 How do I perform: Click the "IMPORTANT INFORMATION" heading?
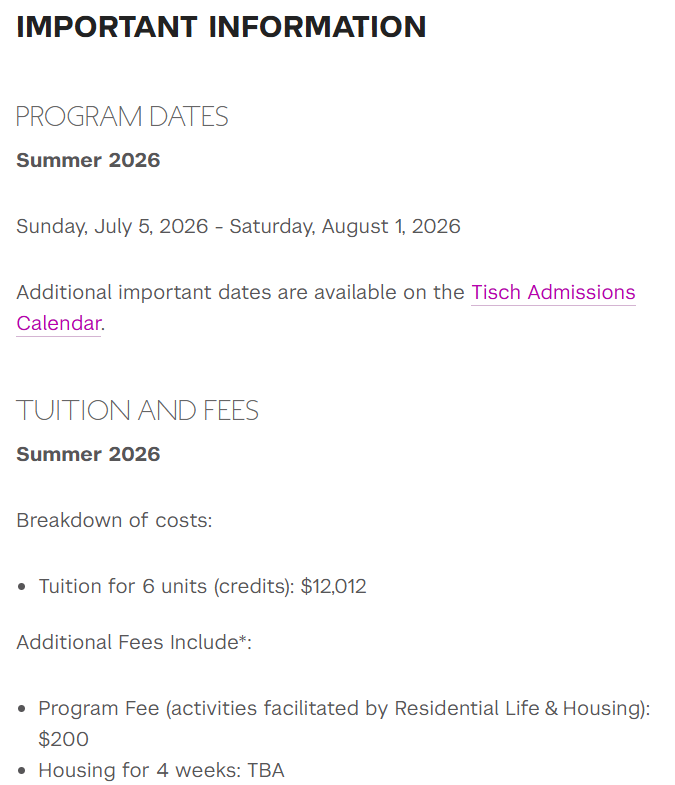pyautogui.click(x=221, y=27)
